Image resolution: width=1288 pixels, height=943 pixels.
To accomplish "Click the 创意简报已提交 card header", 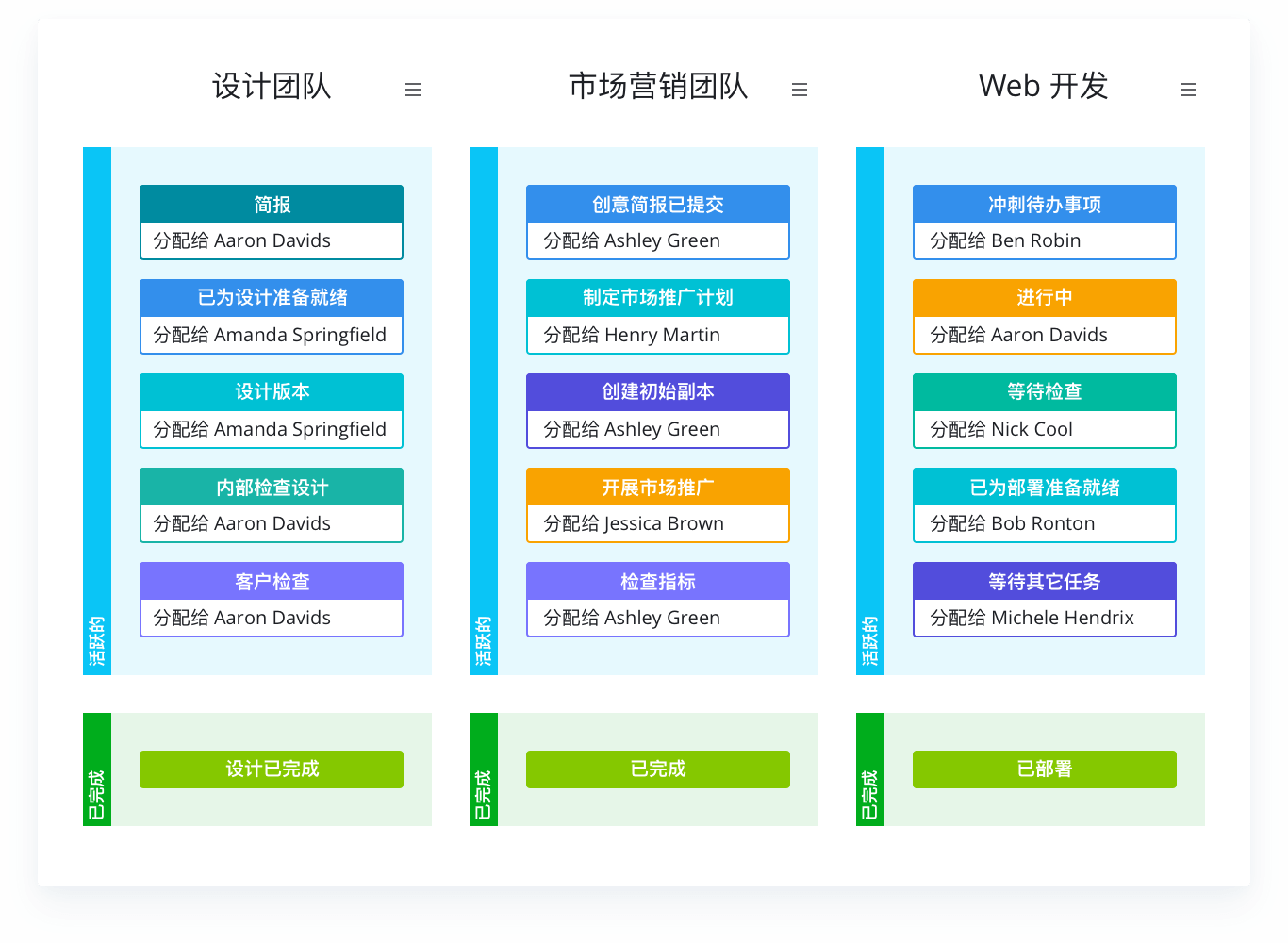I will pyautogui.click(x=658, y=204).
